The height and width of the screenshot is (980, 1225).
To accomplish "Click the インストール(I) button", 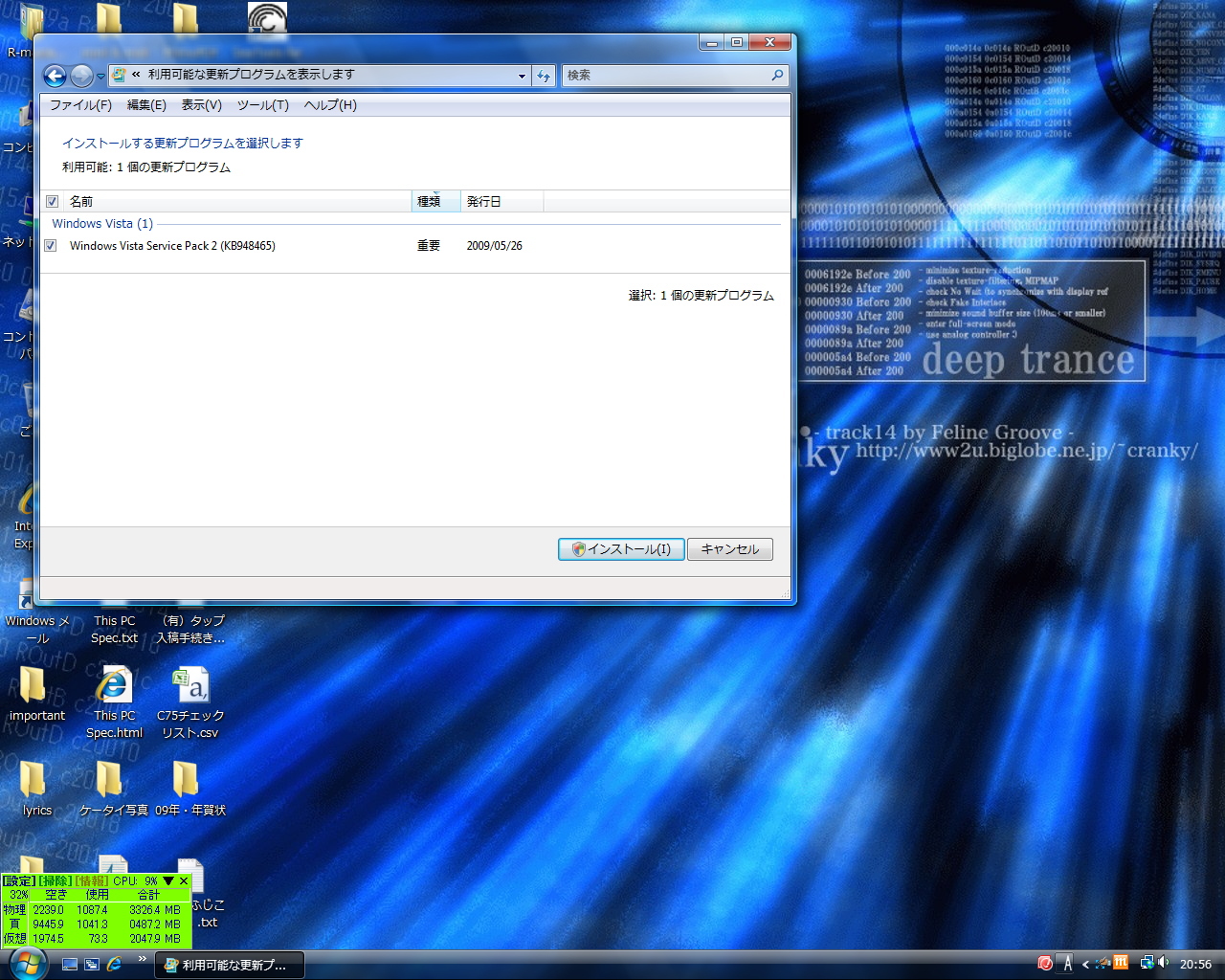I will (621, 549).
